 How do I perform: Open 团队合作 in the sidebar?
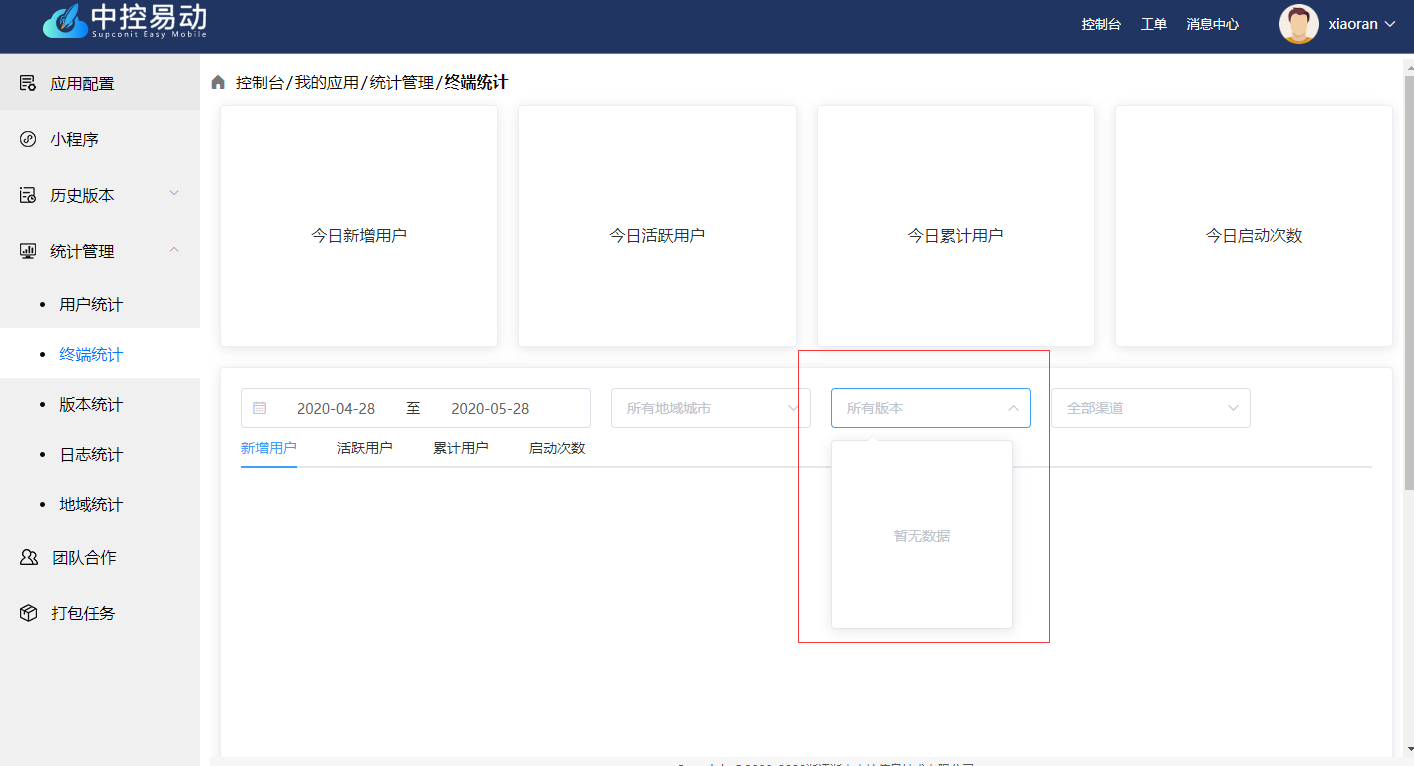(x=100, y=557)
